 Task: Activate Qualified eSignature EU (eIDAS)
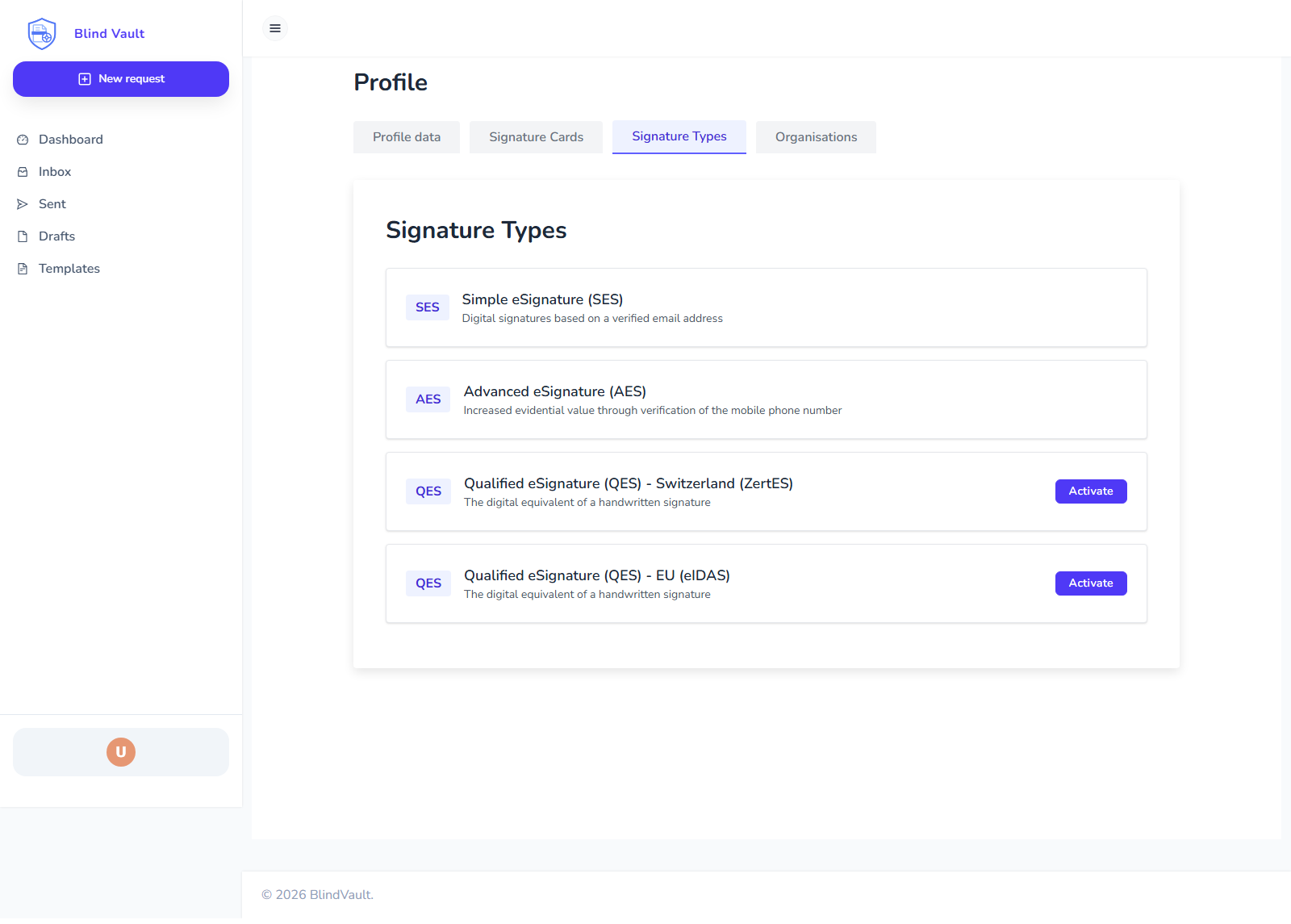click(x=1090, y=583)
